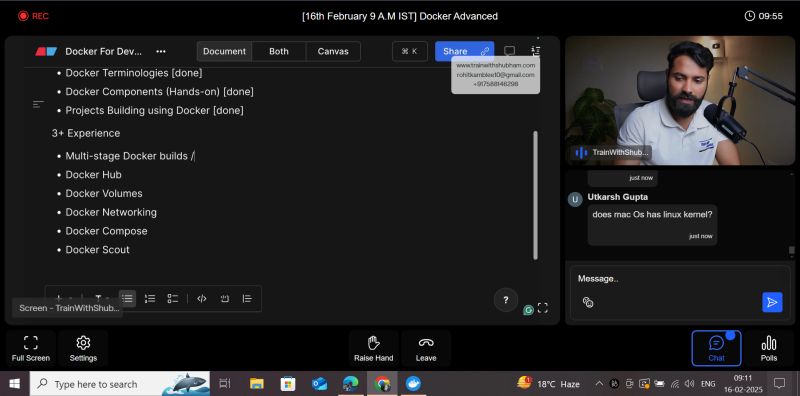
Task: Switch to the Both view tab
Action: point(279,52)
